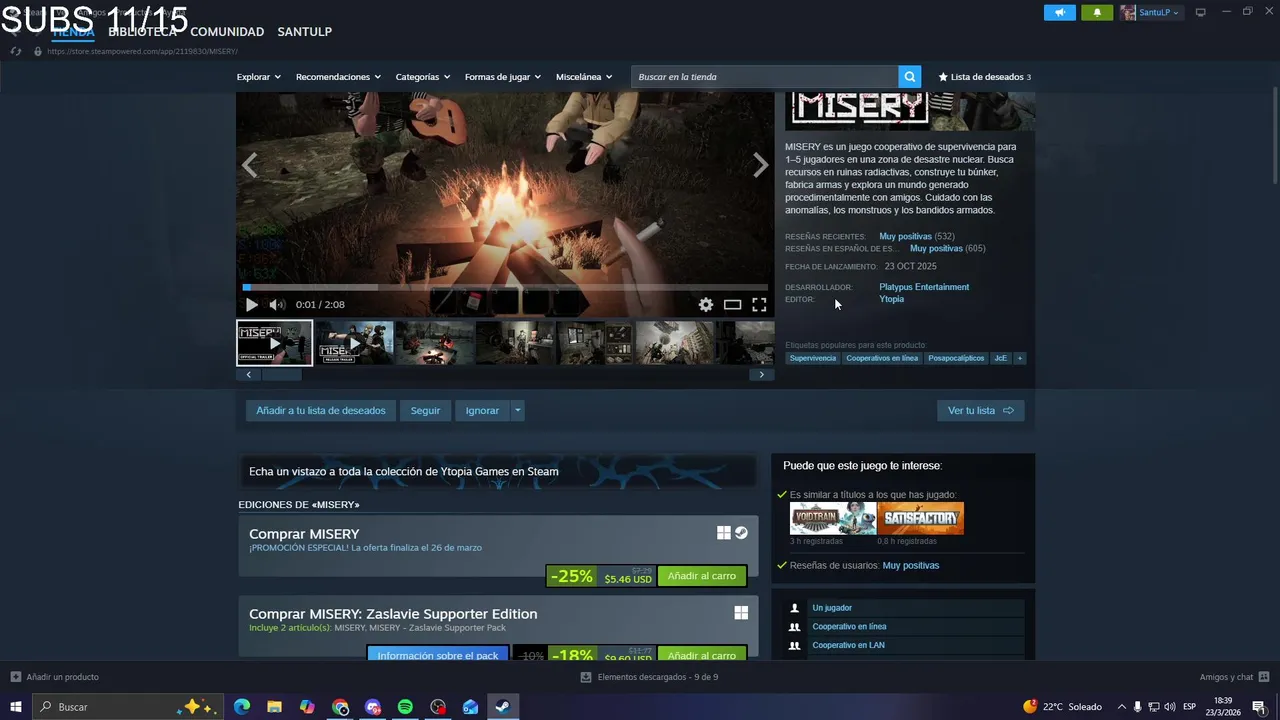Viewport: 1280px width, 720px height.
Task: Expand the Categorías dropdown menu
Action: point(422,77)
